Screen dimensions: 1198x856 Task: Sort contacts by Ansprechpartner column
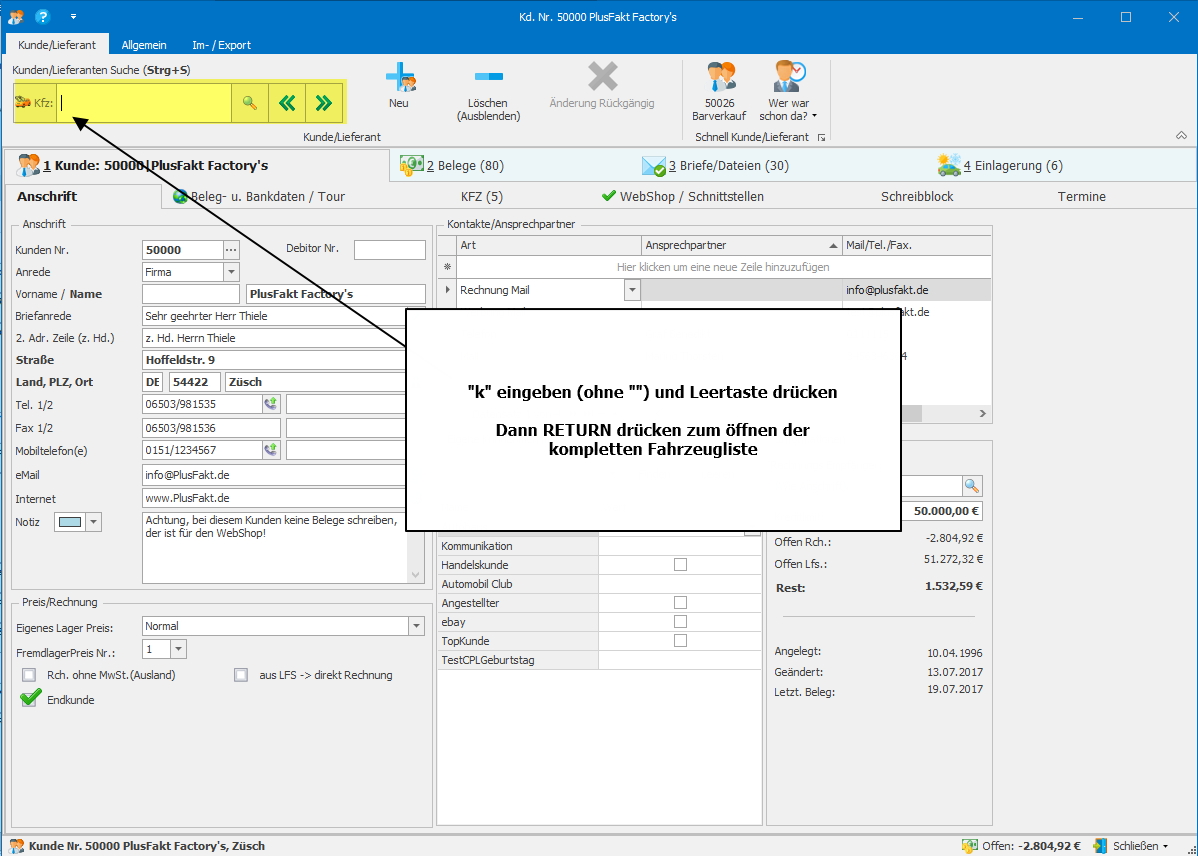(x=741, y=245)
